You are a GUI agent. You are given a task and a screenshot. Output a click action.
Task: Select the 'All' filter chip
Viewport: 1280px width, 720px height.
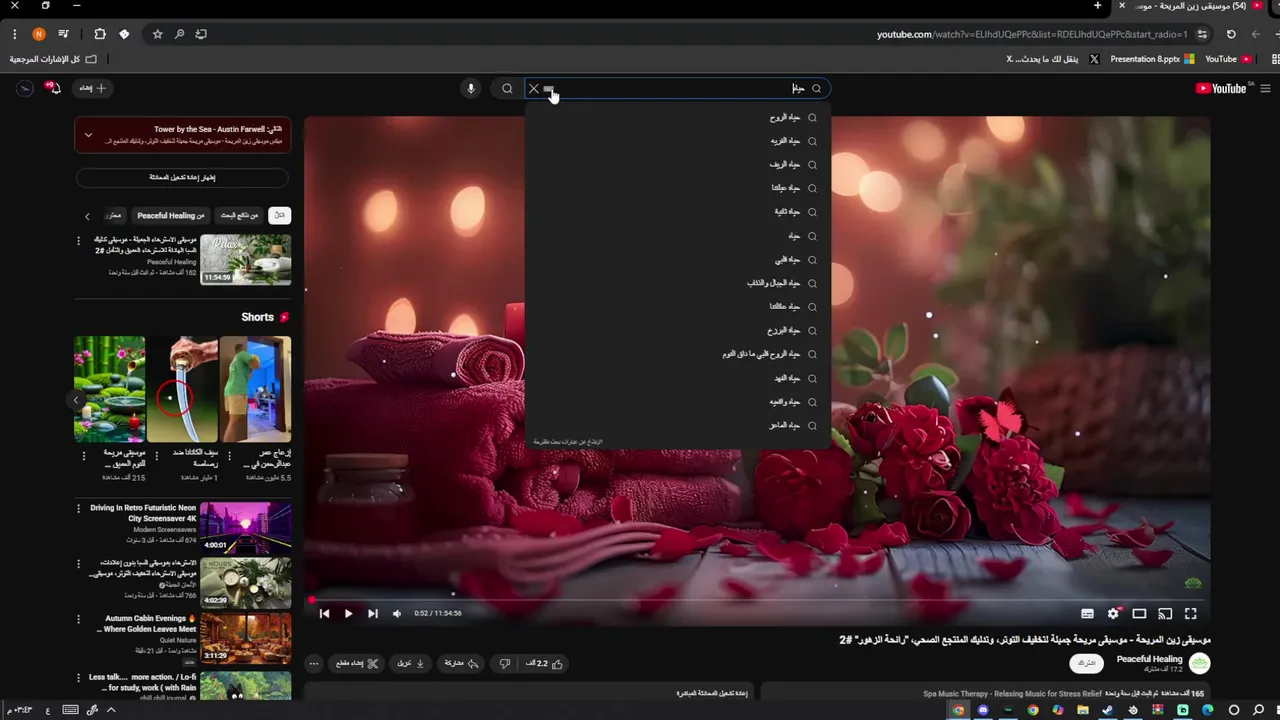point(280,215)
